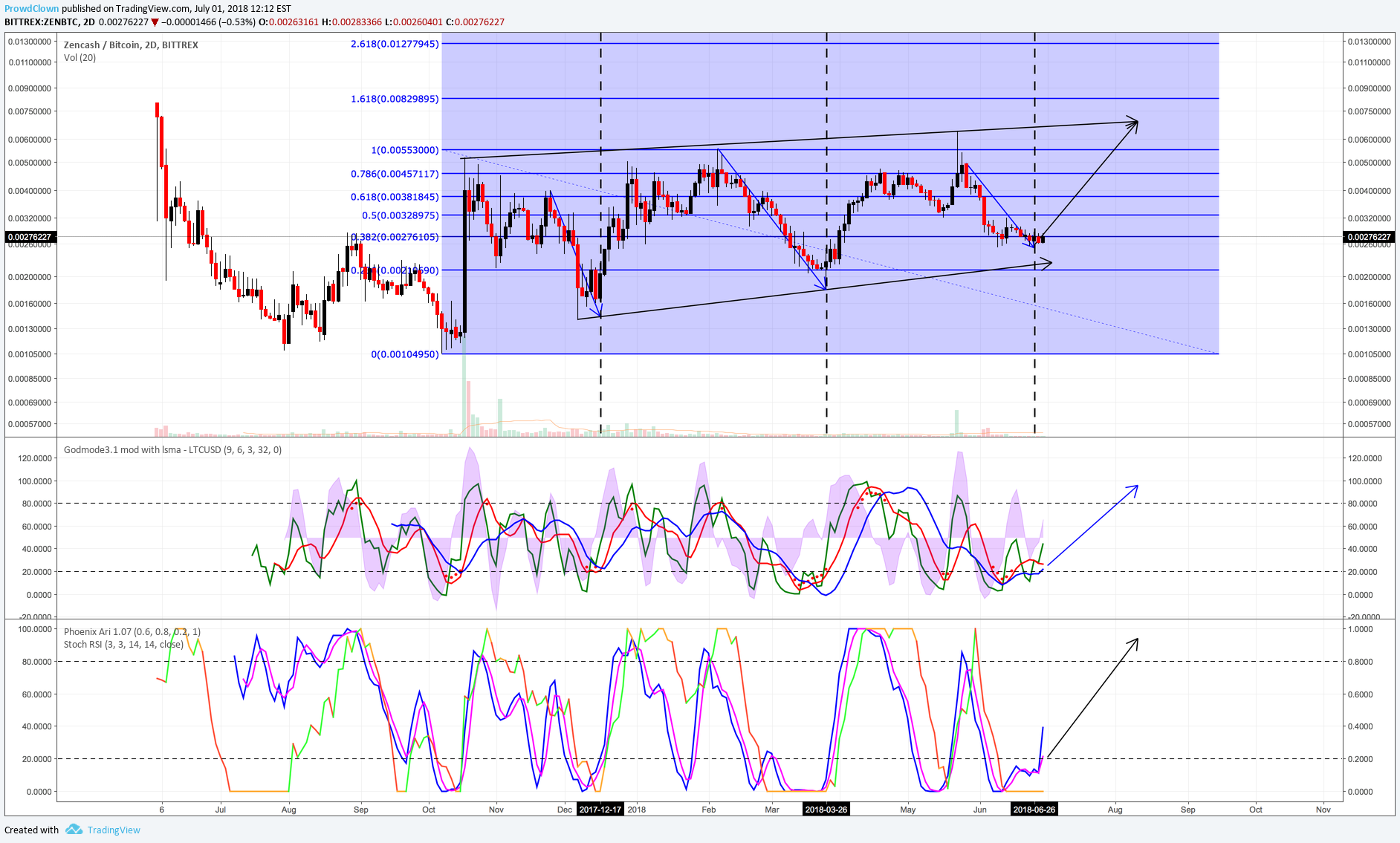Click the 0.01300000 label on right price axis
Image resolution: width=1400 pixels, height=843 pixels.
point(1369,42)
